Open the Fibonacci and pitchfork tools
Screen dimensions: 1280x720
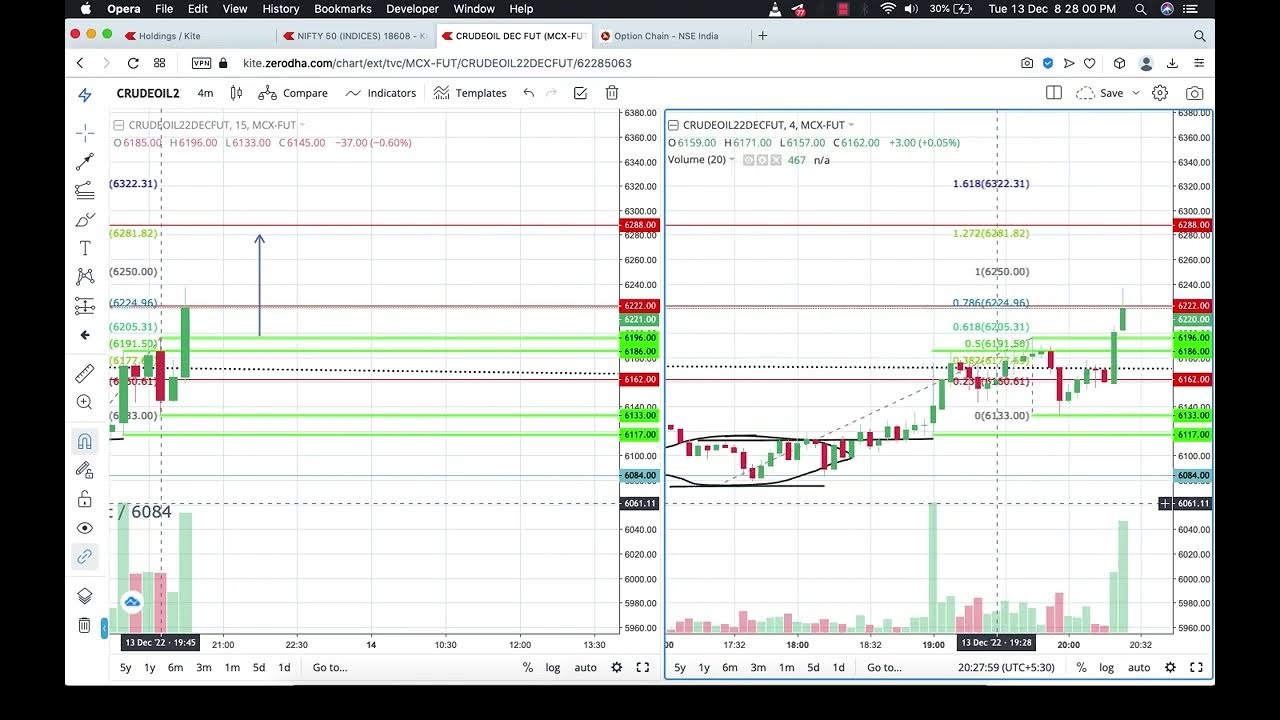click(85, 191)
